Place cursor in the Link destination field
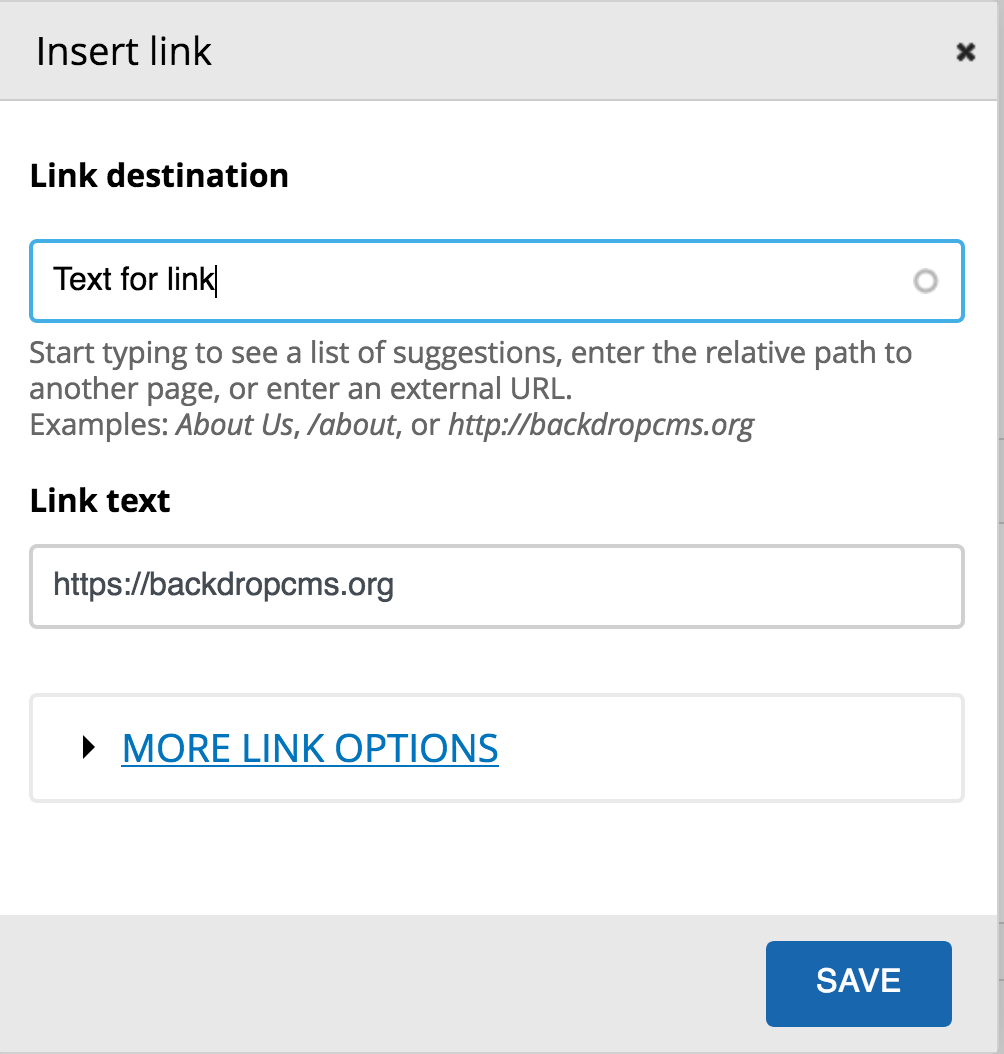Screen dimensions: 1004x1054 coord(400,281)
